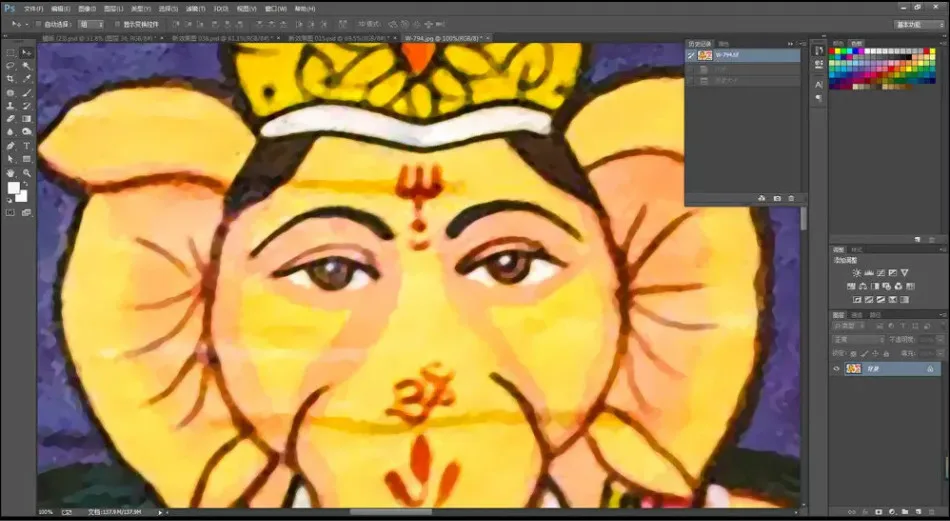This screenshot has height=521, width=950.
Task: Click the screen mode icon in toolbox
Action: pos(27,213)
